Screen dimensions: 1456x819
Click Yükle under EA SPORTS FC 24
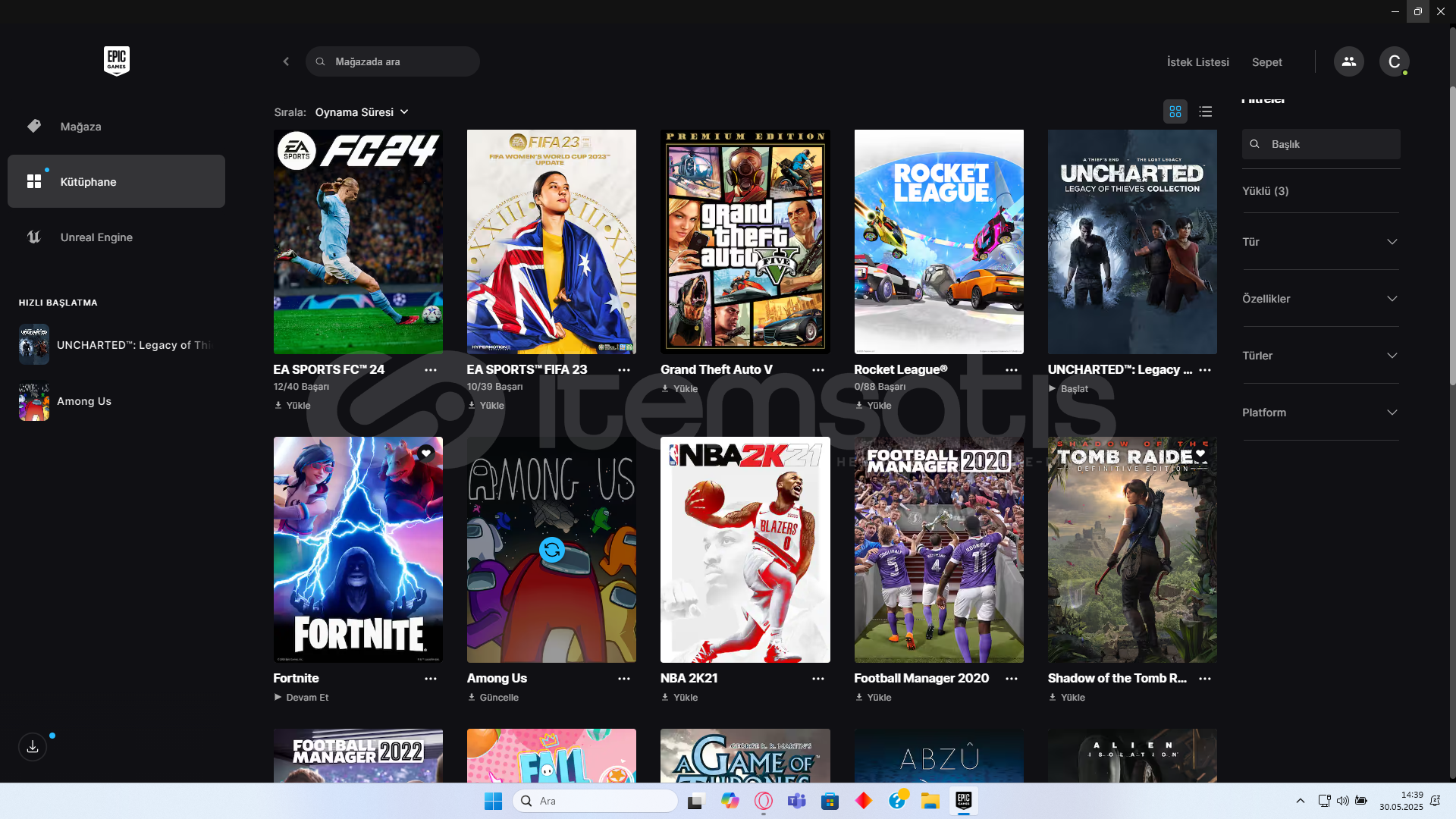[293, 406]
